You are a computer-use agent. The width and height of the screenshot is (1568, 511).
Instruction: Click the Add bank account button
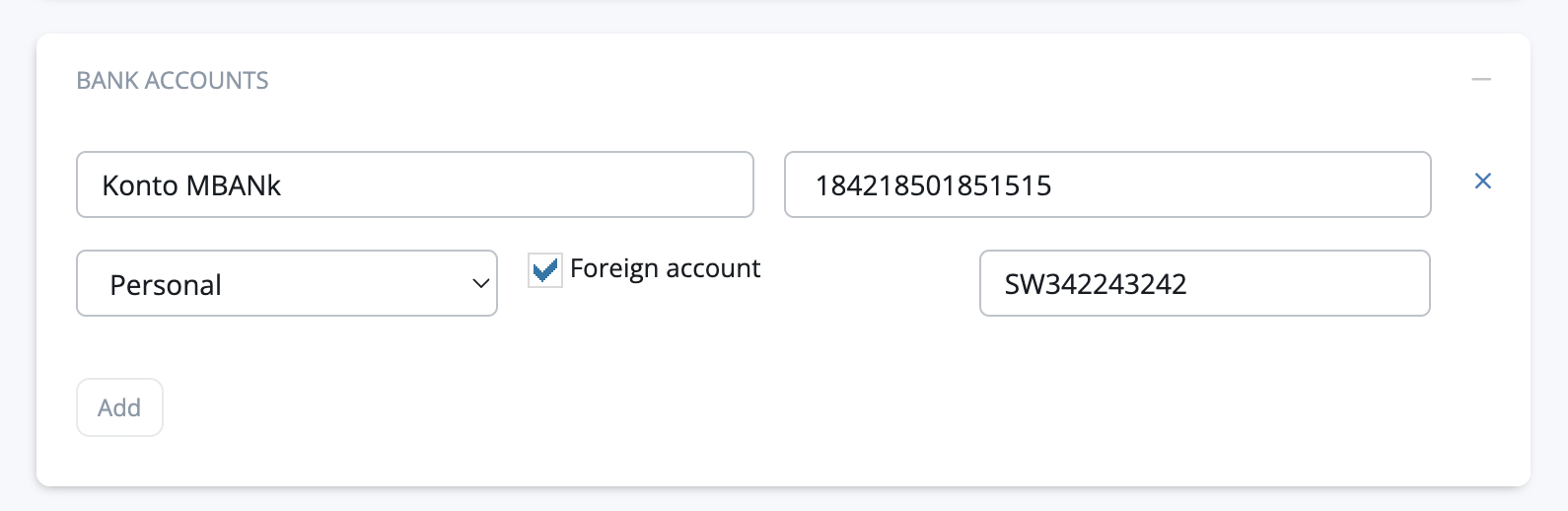119,407
